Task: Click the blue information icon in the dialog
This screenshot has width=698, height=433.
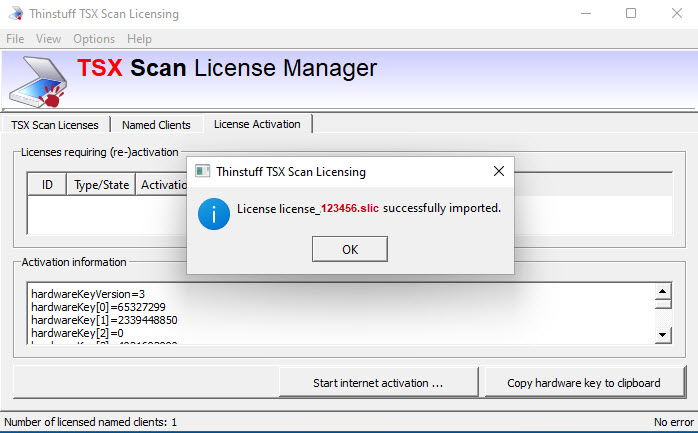Action: (214, 214)
